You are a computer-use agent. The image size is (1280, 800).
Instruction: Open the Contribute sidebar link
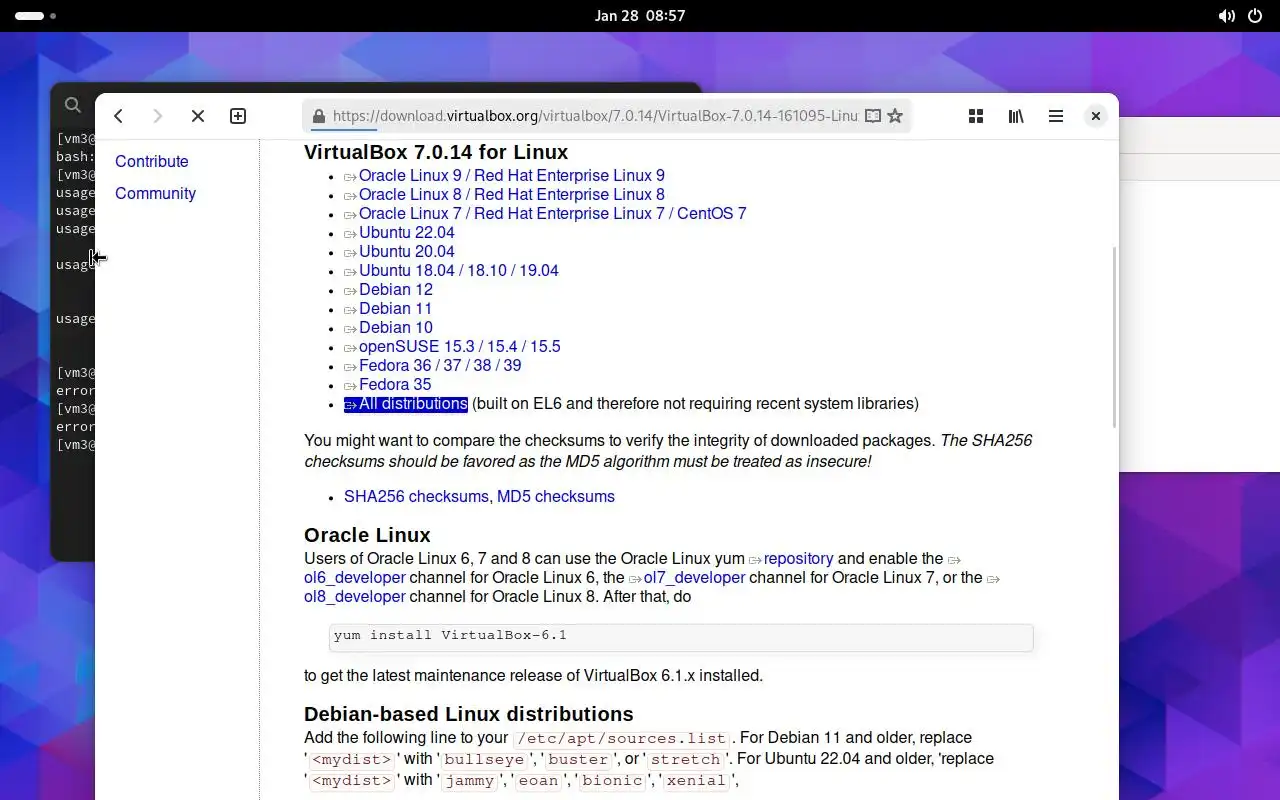[x=151, y=162]
